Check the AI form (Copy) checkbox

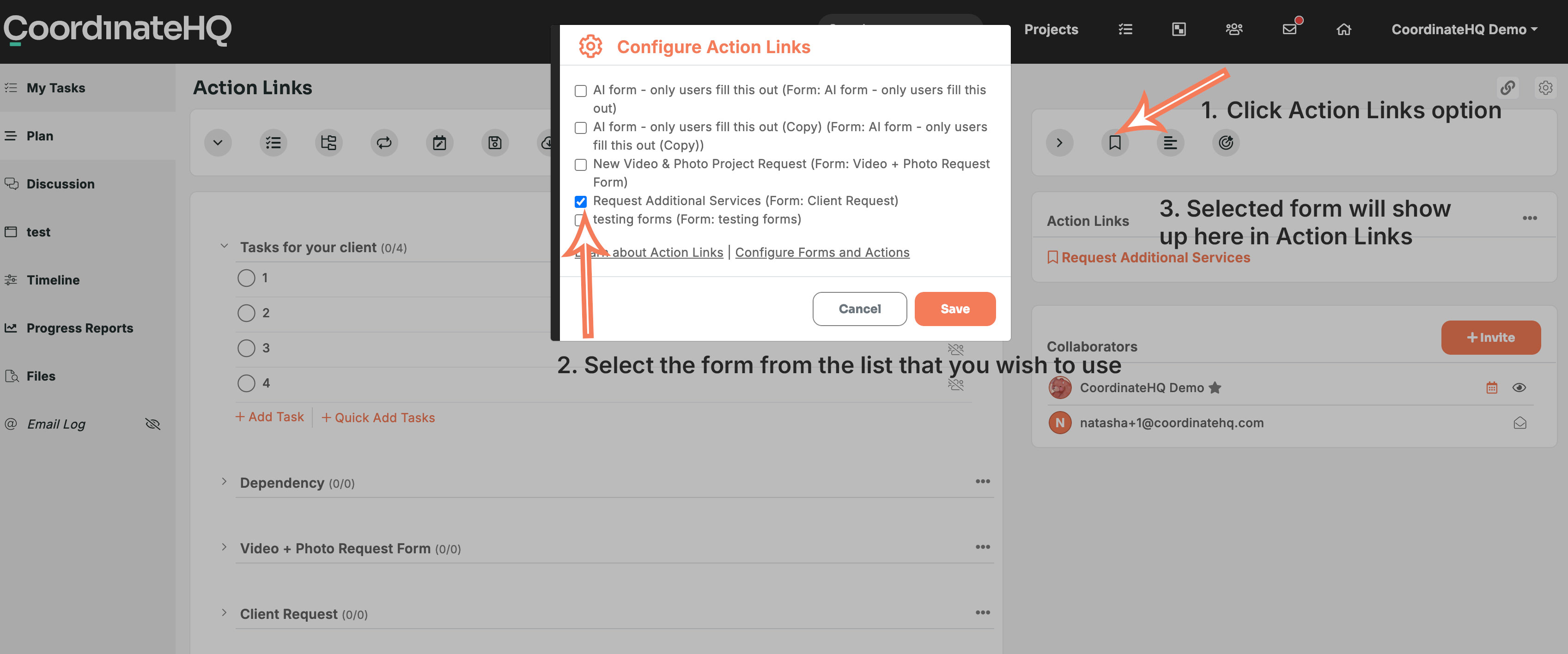[x=581, y=128]
